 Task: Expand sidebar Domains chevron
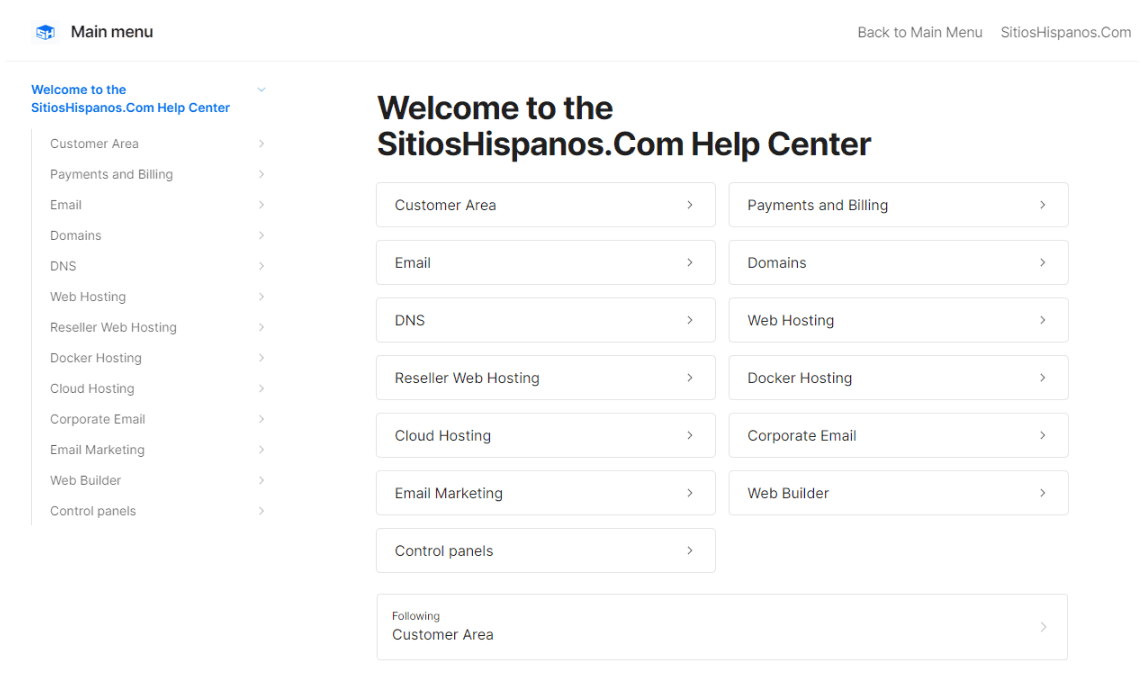click(x=261, y=235)
